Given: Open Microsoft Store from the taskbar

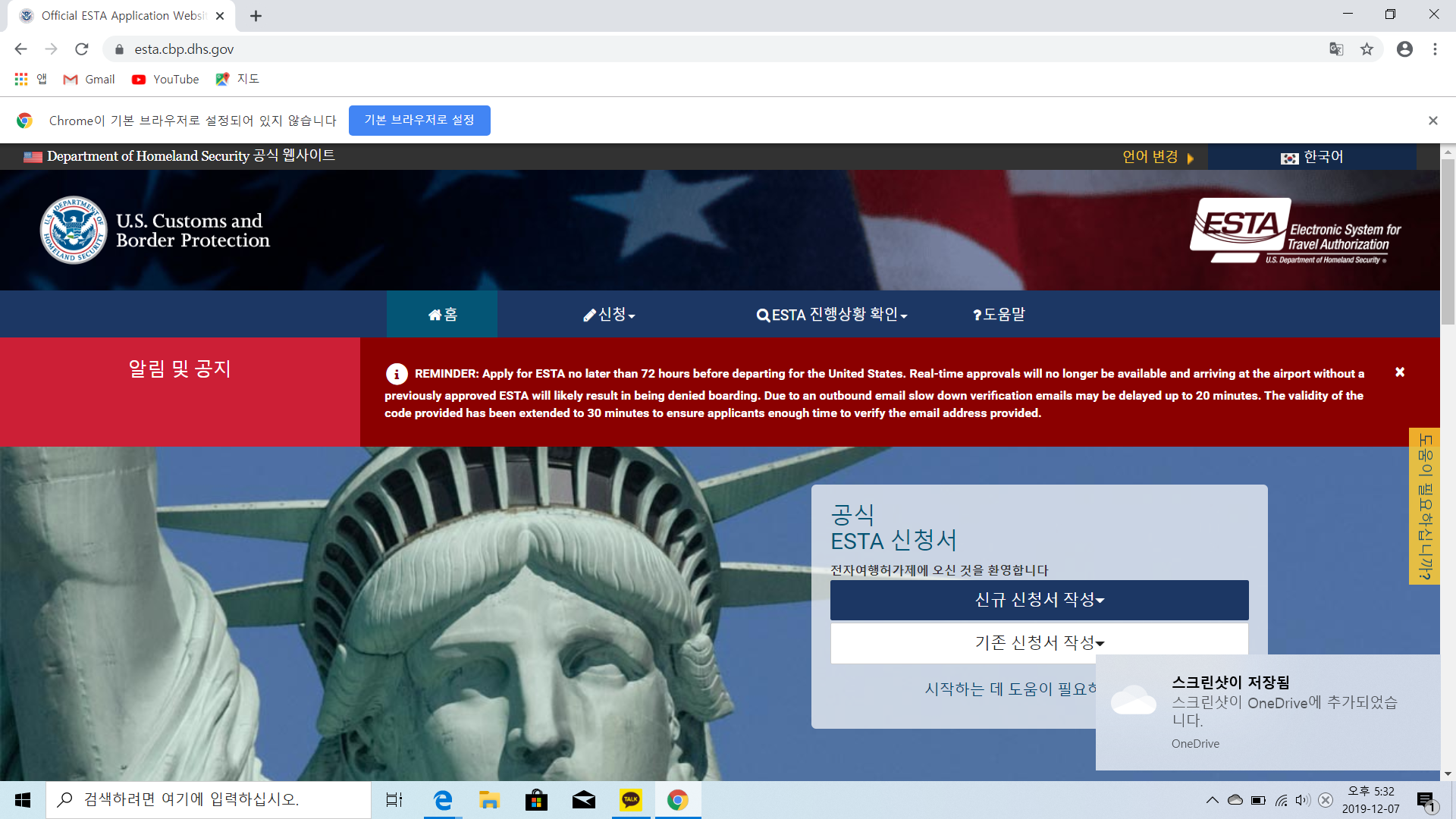Looking at the screenshot, I should pyautogui.click(x=536, y=800).
